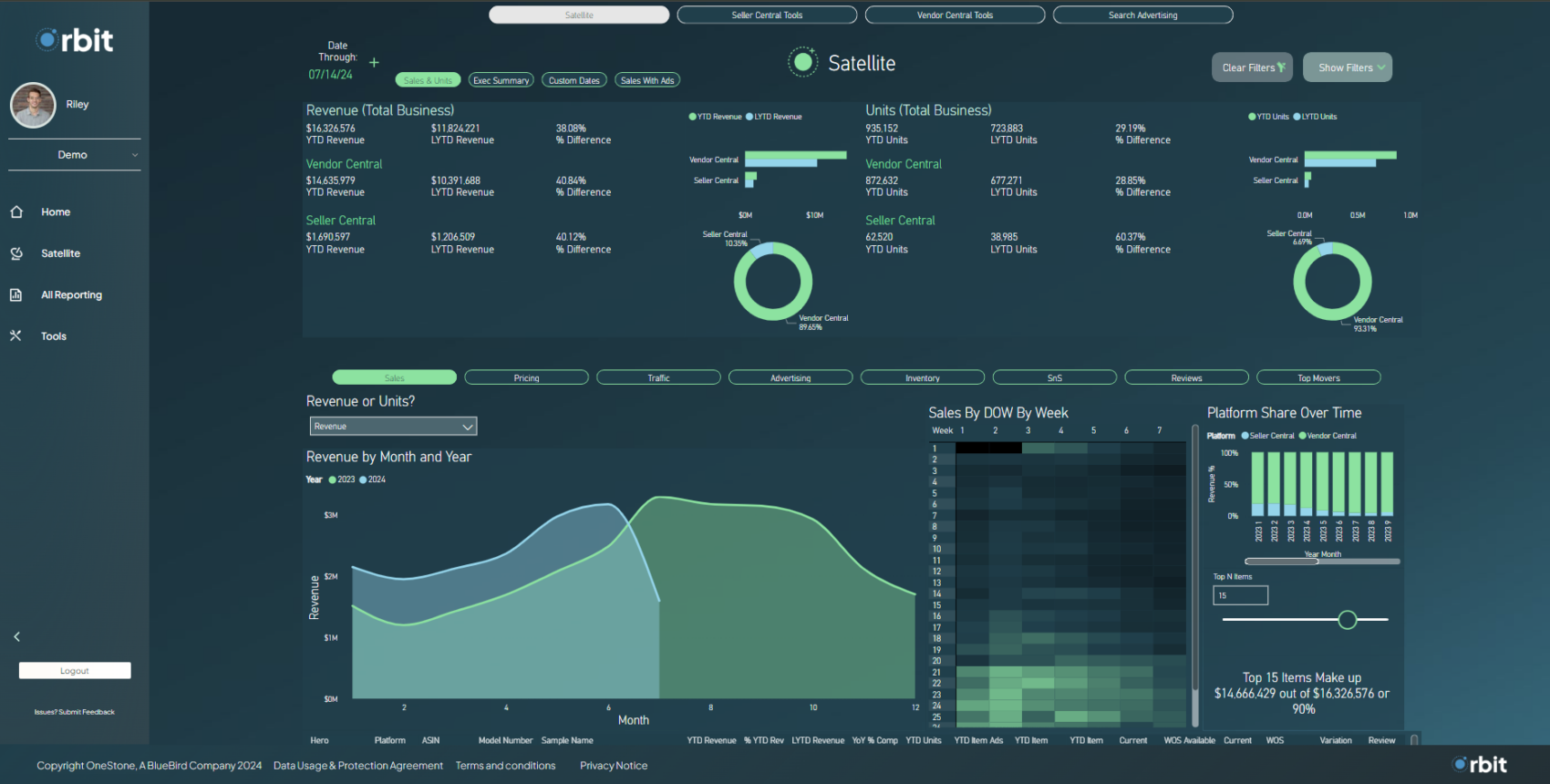Switch to the Reviews section tab
The image size is (1550, 784).
[x=1186, y=377]
